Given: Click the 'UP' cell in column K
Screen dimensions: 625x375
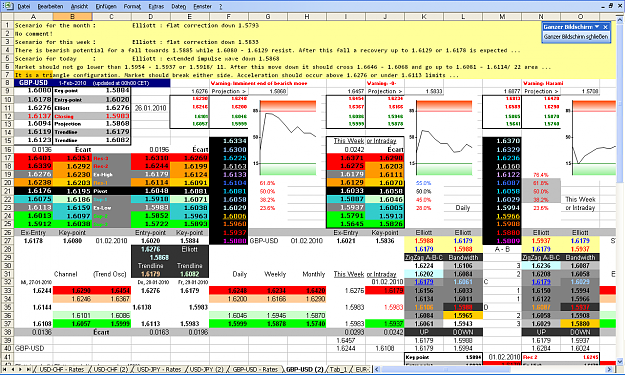Looking at the screenshot, I should pos(424,332).
